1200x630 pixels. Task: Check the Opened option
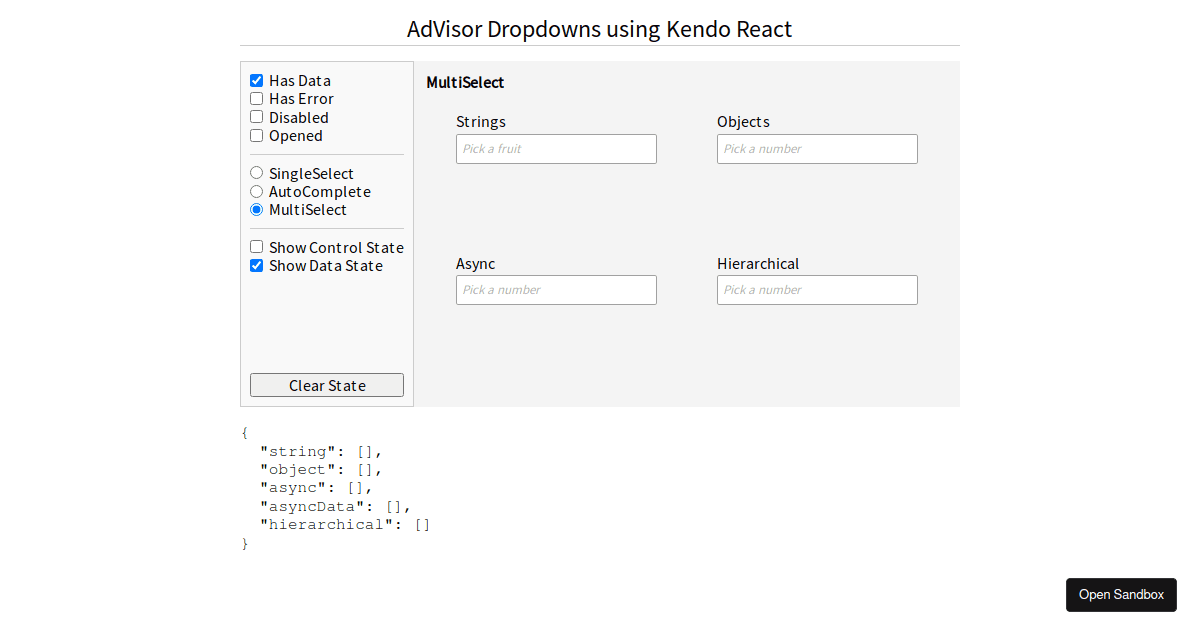tap(256, 135)
